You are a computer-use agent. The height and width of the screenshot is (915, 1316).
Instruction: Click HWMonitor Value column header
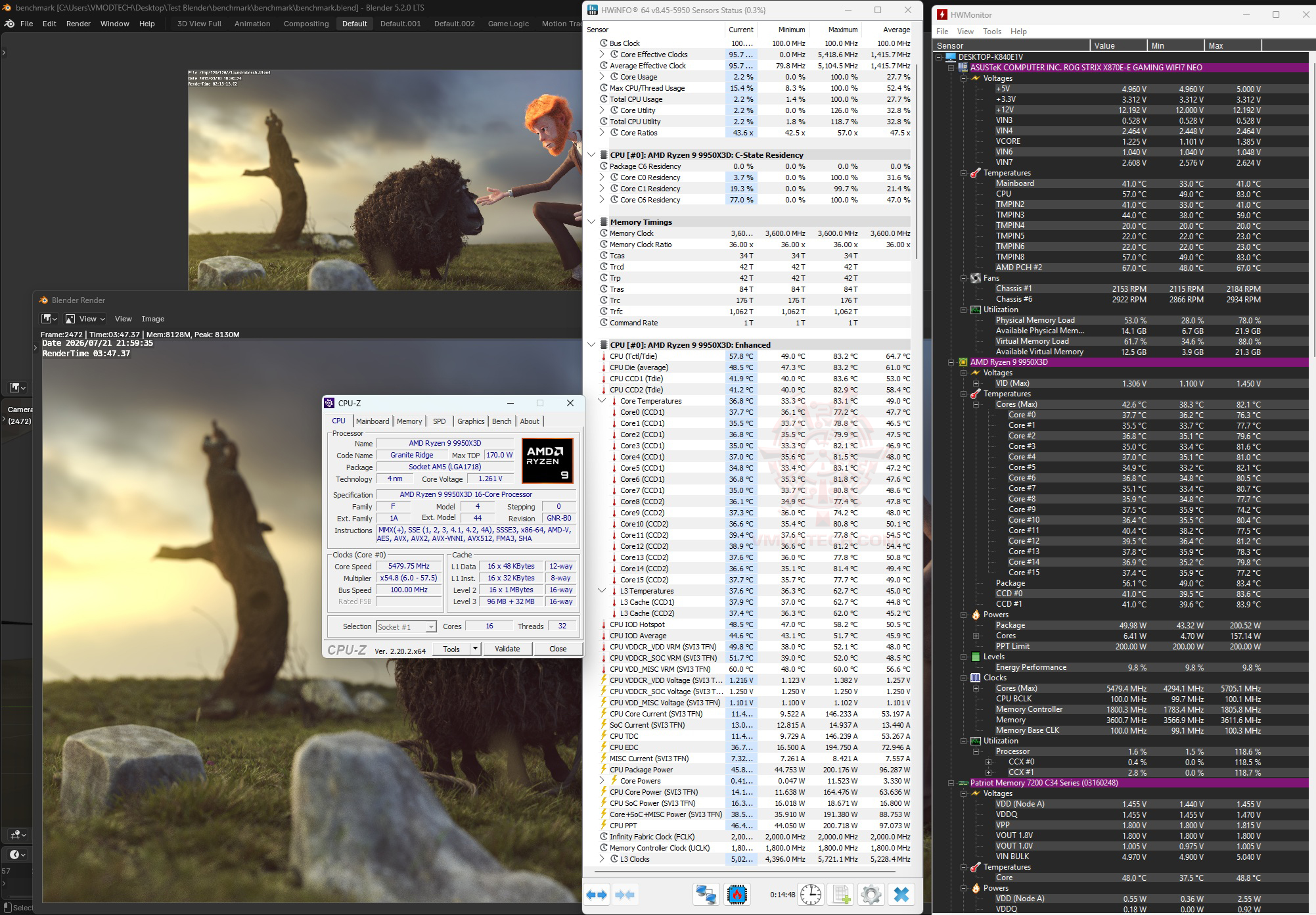(1118, 45)
